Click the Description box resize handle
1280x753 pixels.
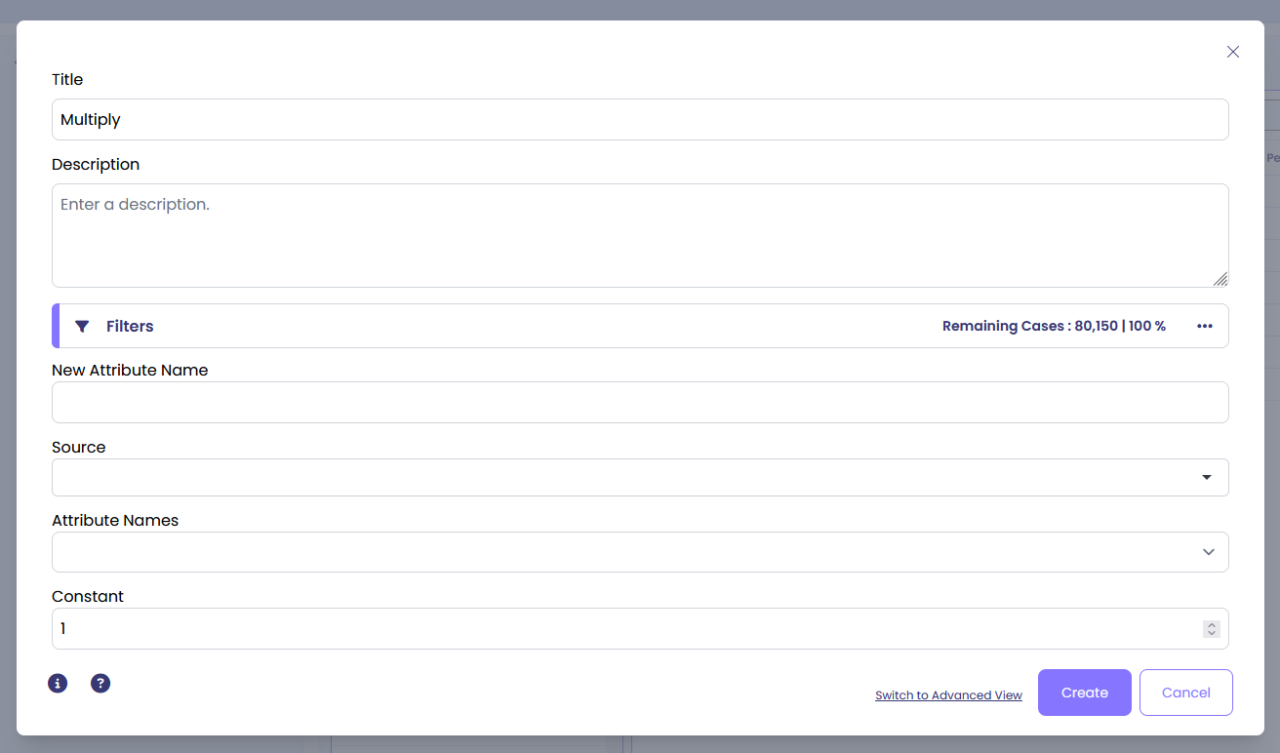(1220, 279)
